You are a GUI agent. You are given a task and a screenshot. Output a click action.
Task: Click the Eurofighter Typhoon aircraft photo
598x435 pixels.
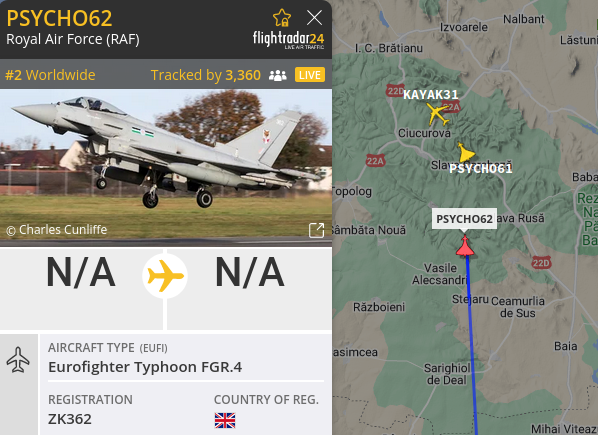point(166,165)
